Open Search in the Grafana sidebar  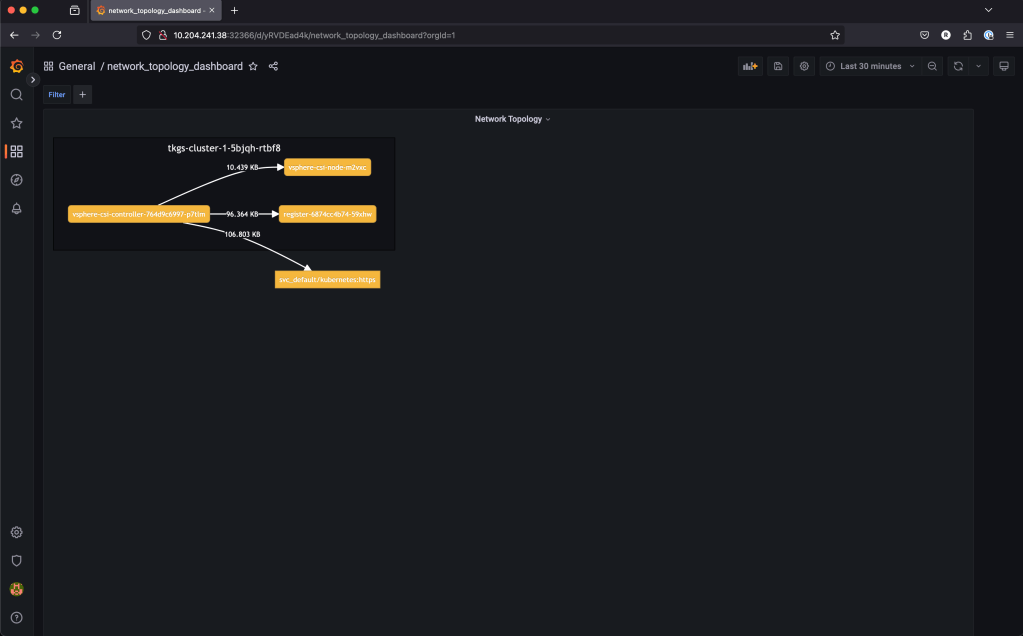[x=16, y=95]
